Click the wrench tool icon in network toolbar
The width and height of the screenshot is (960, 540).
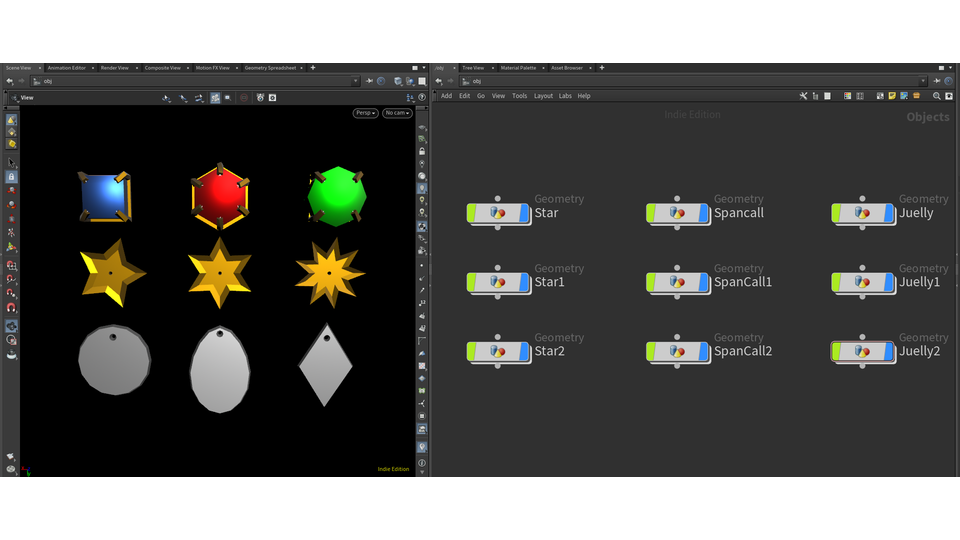pos(803,96)
